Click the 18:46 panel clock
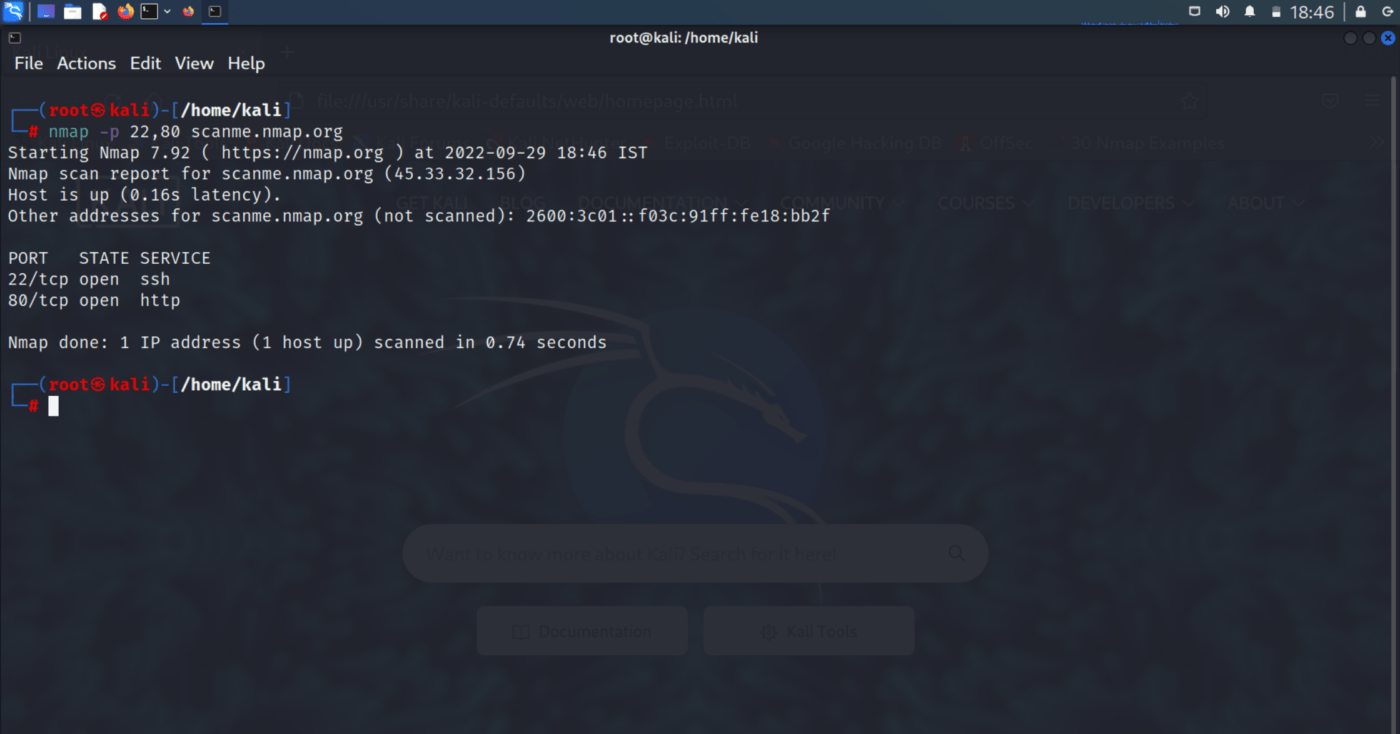 [1312, 12]
